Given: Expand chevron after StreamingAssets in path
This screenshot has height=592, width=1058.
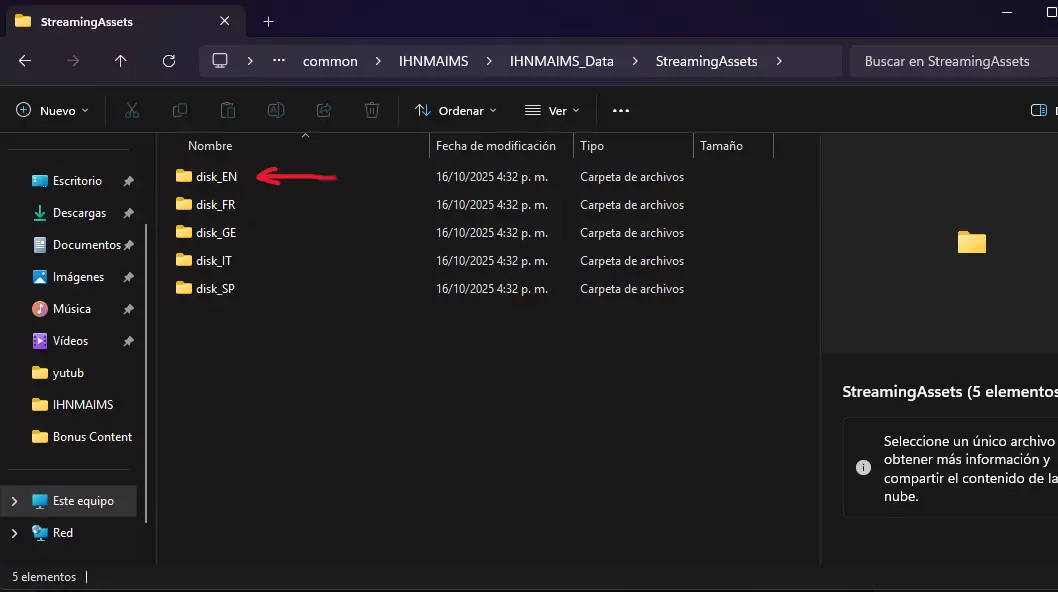Looking at the screenshot, I should click(x=779, y=61).
